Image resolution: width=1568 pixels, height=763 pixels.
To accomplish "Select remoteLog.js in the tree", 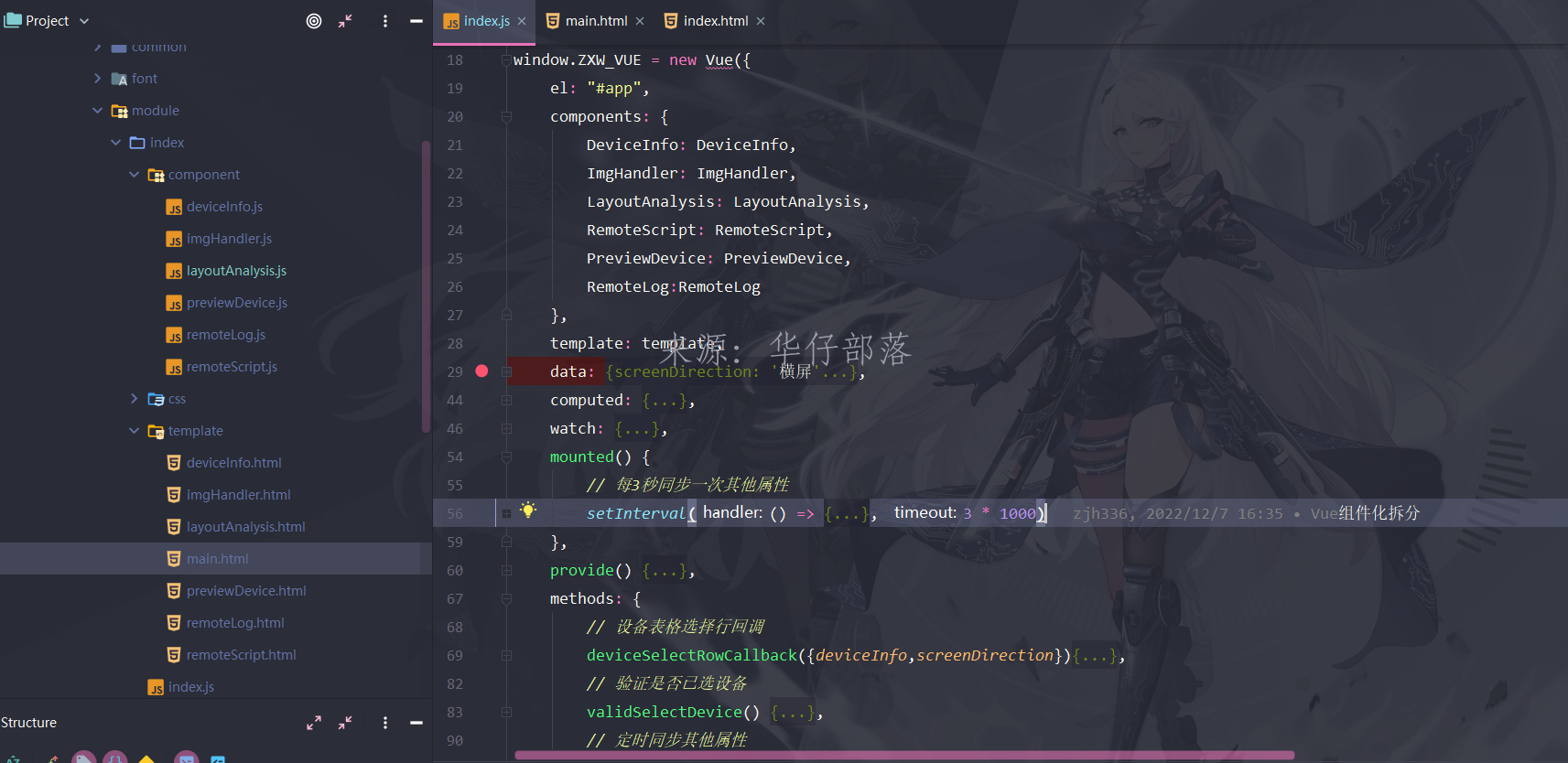I will click(226, 335).
